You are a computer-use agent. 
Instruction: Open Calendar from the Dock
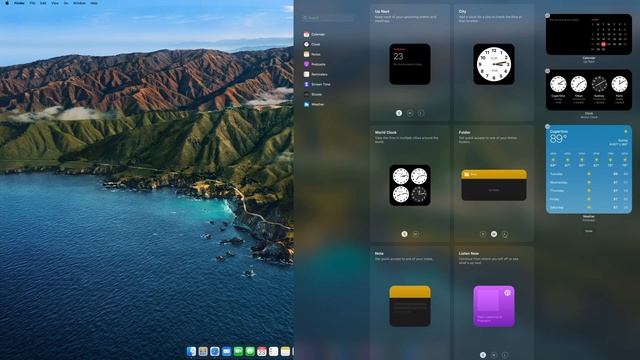pos(262,351)
